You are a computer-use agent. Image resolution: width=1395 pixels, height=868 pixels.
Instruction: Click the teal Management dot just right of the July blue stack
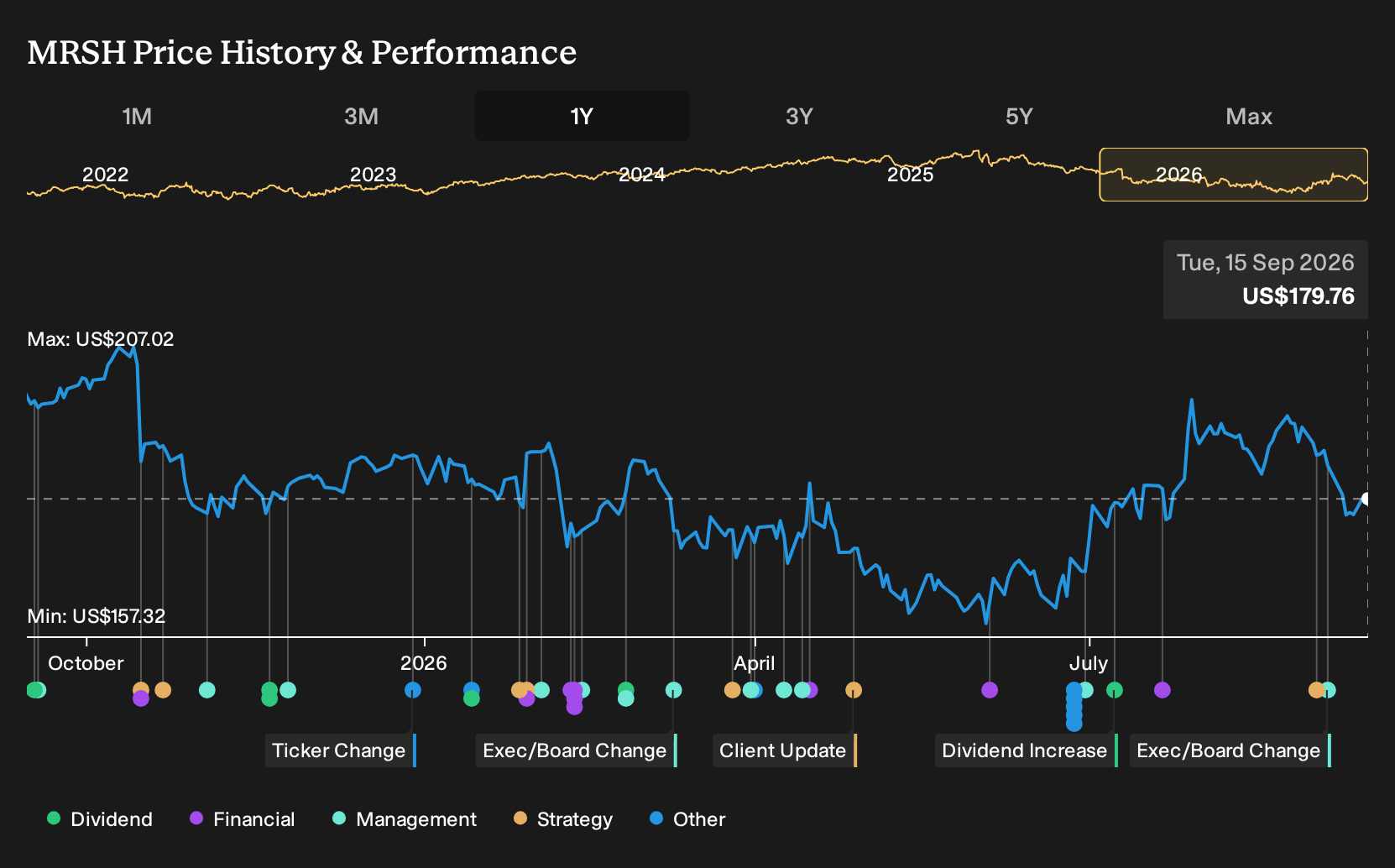click(x=1086, y=690)
